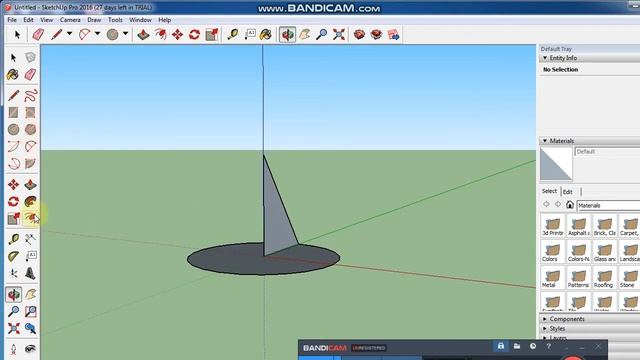Open the Camera menu

pos(70,20)
